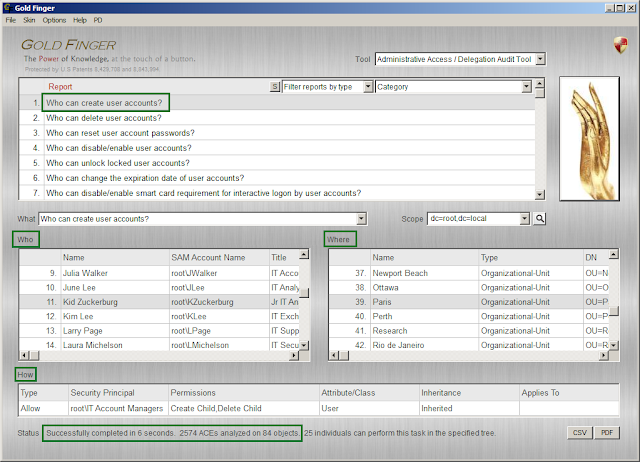This screenshot has width=640, height=462.
Task: Click Where table scroll-up arrow
Action: pyautogui.click(x=613, y=255)
